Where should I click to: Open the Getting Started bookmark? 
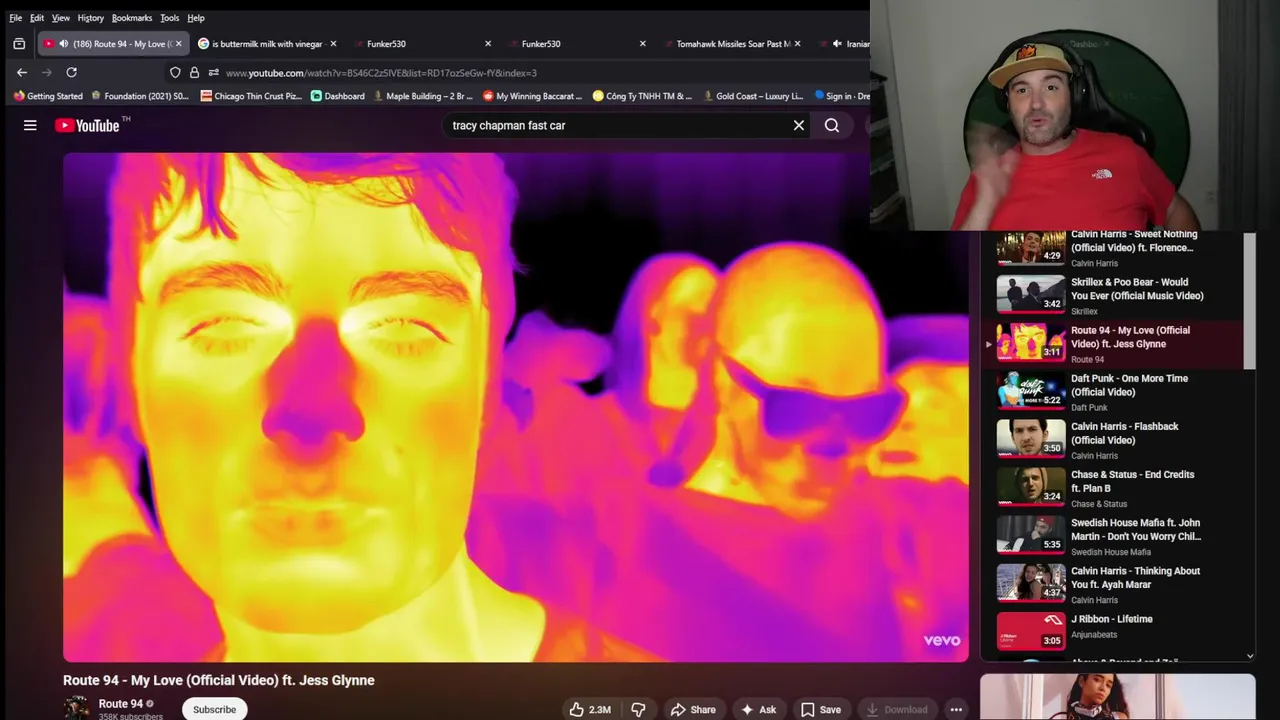(48, 96)
